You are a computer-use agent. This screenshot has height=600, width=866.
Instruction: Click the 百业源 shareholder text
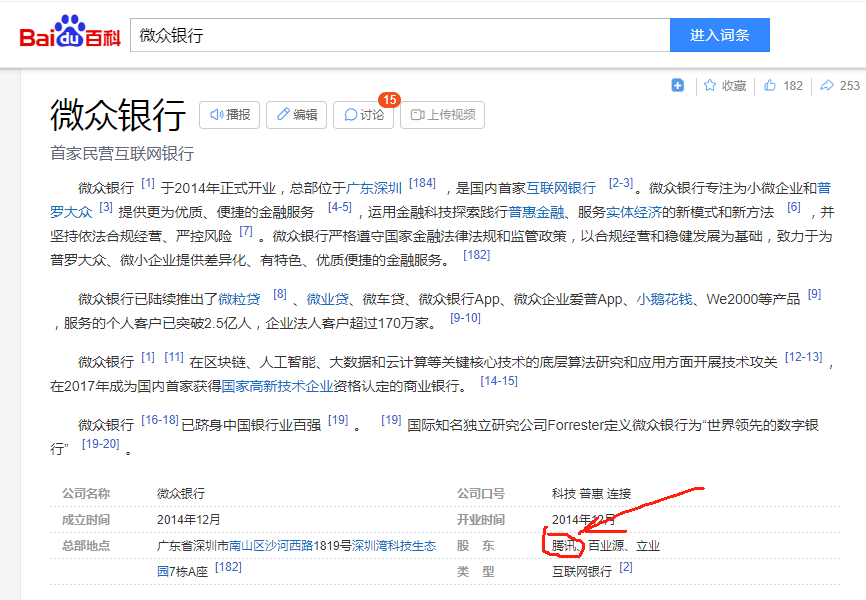point(605,546)
